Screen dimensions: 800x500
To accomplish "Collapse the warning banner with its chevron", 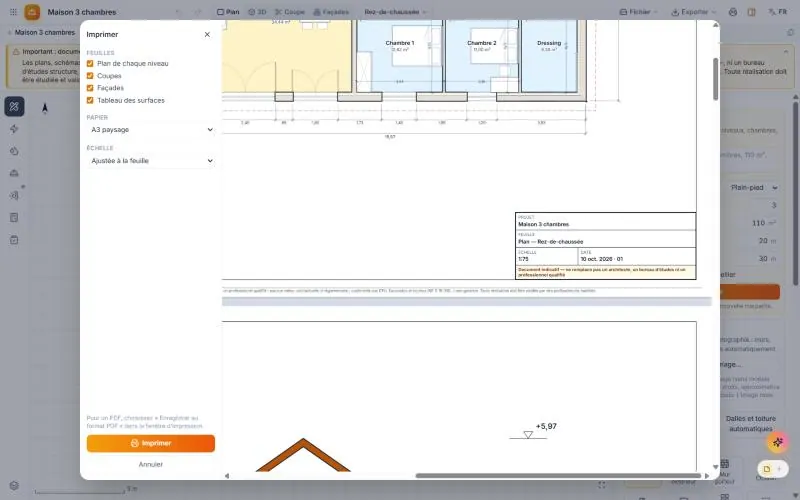I will [x=786, y=52].
